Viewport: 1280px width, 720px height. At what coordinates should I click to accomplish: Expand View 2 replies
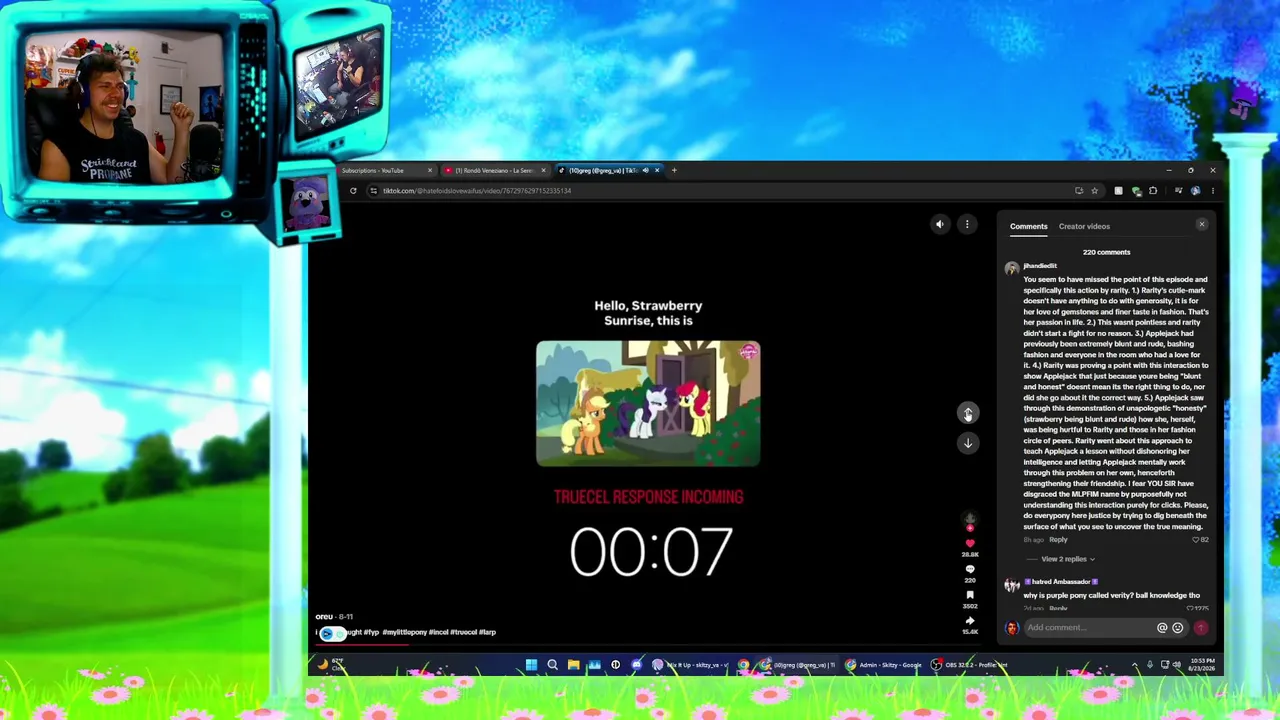click(1067, 559)
